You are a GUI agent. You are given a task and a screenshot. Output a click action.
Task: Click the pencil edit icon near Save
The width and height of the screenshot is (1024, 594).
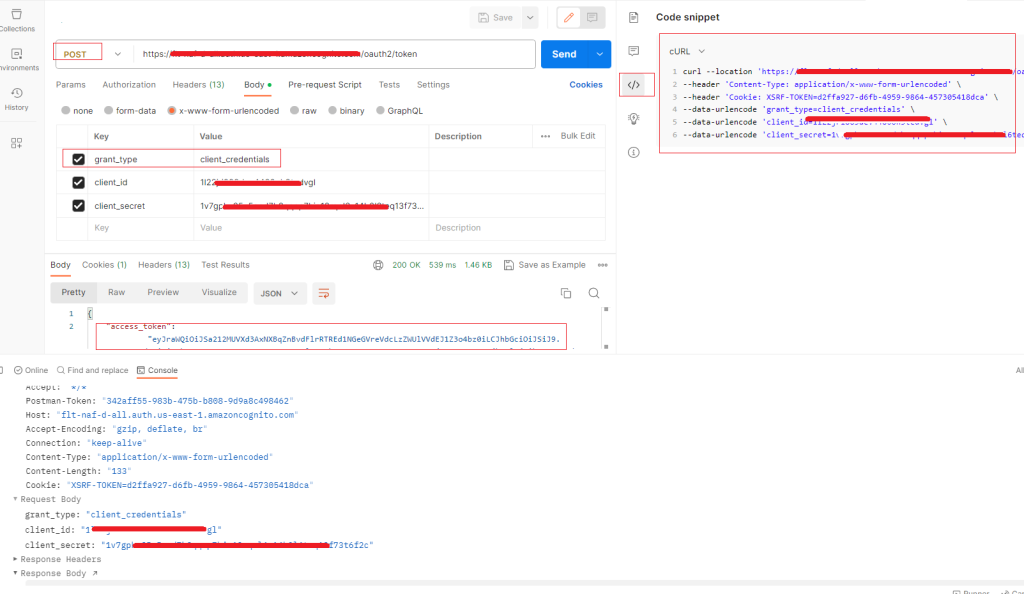coord(568,17)
